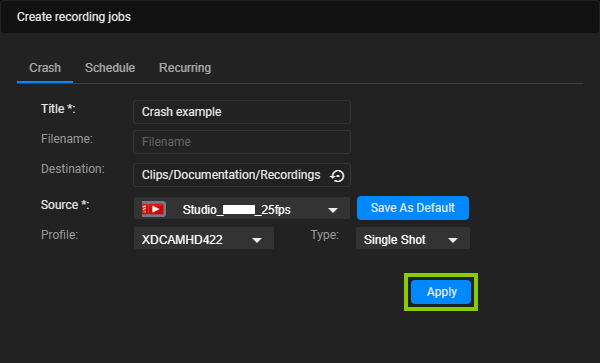600x363 pixels.
Task: Click the Destination: label
Action: tap(73, 169)
